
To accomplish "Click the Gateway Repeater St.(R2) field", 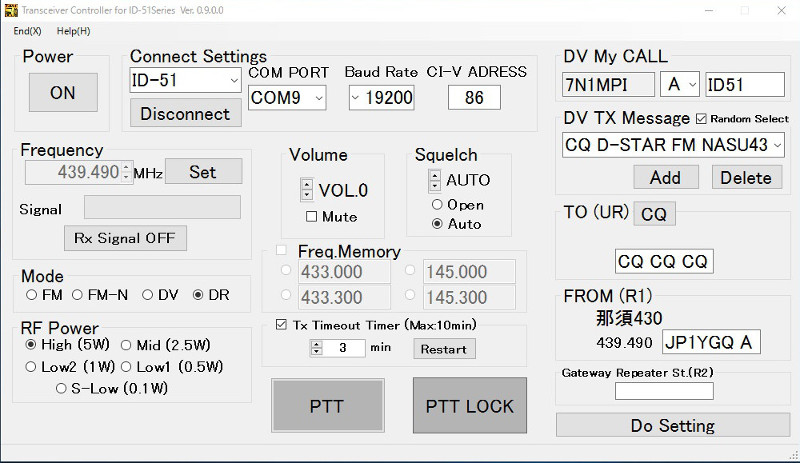I will [664, 391].
